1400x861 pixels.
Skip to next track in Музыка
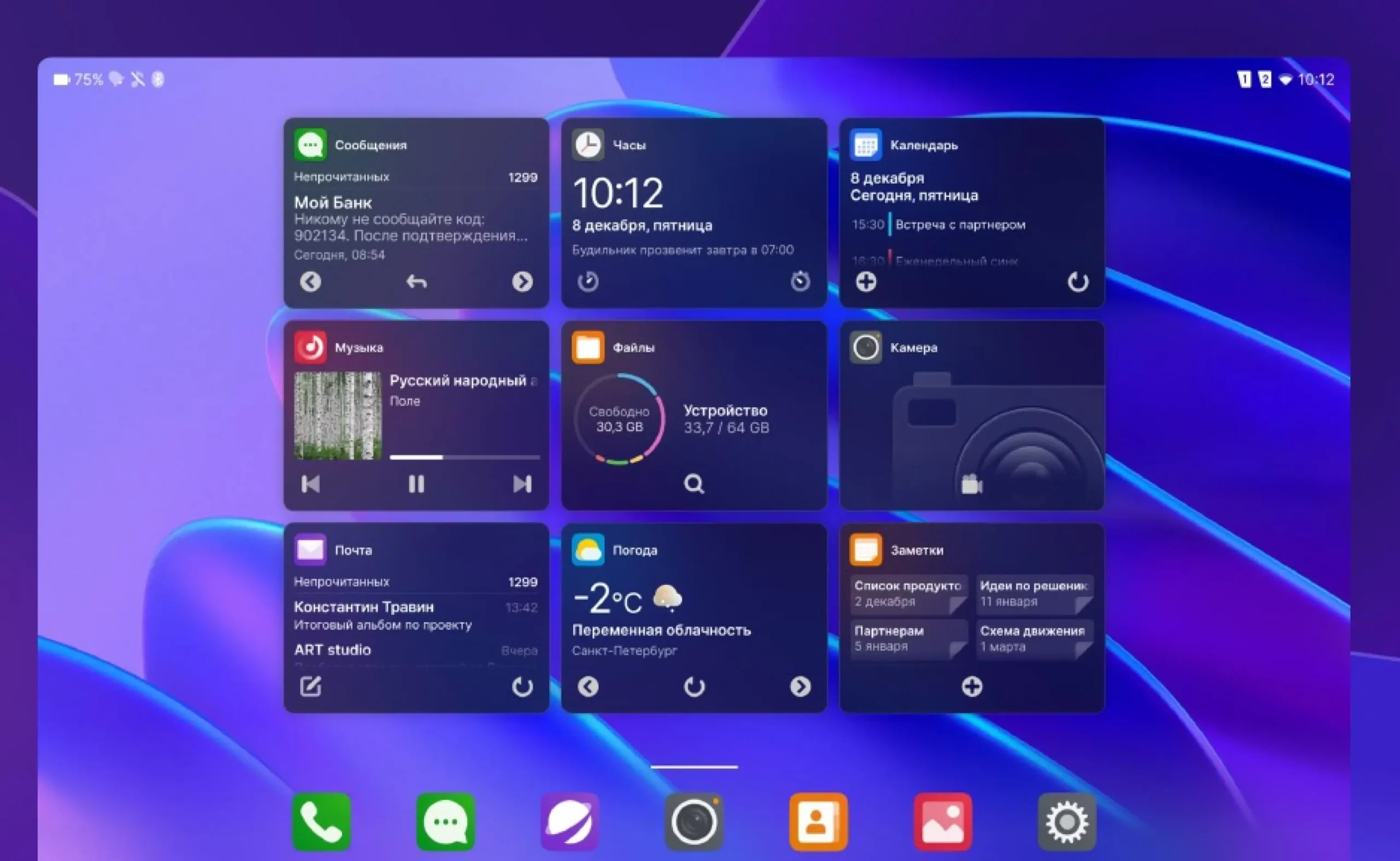click(x=522, y=484)
